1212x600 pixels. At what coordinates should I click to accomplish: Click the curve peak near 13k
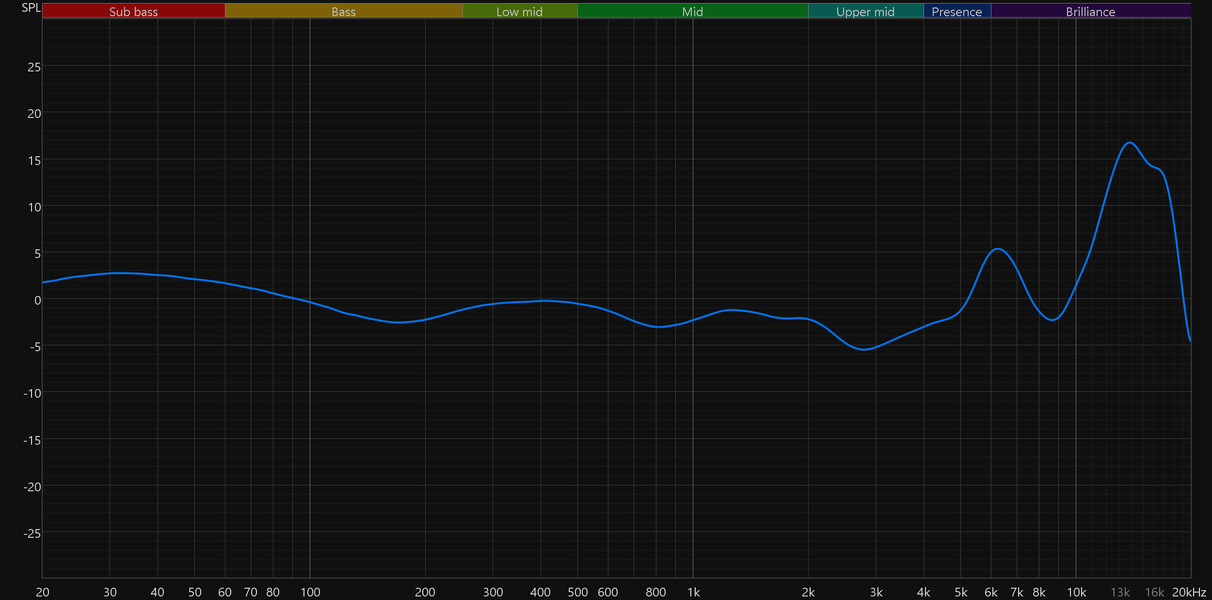1129,143
